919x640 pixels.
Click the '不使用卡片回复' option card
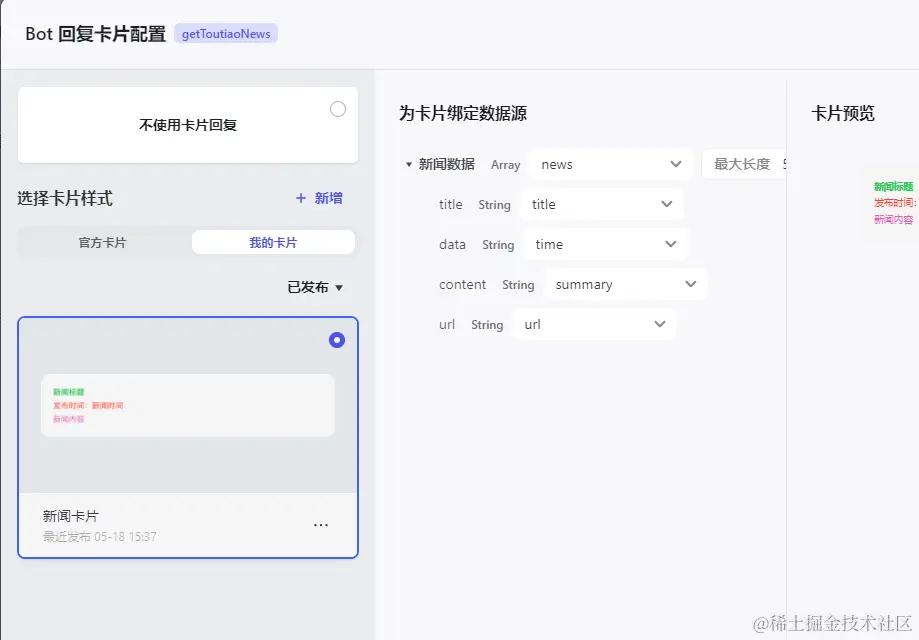[188, 125]
